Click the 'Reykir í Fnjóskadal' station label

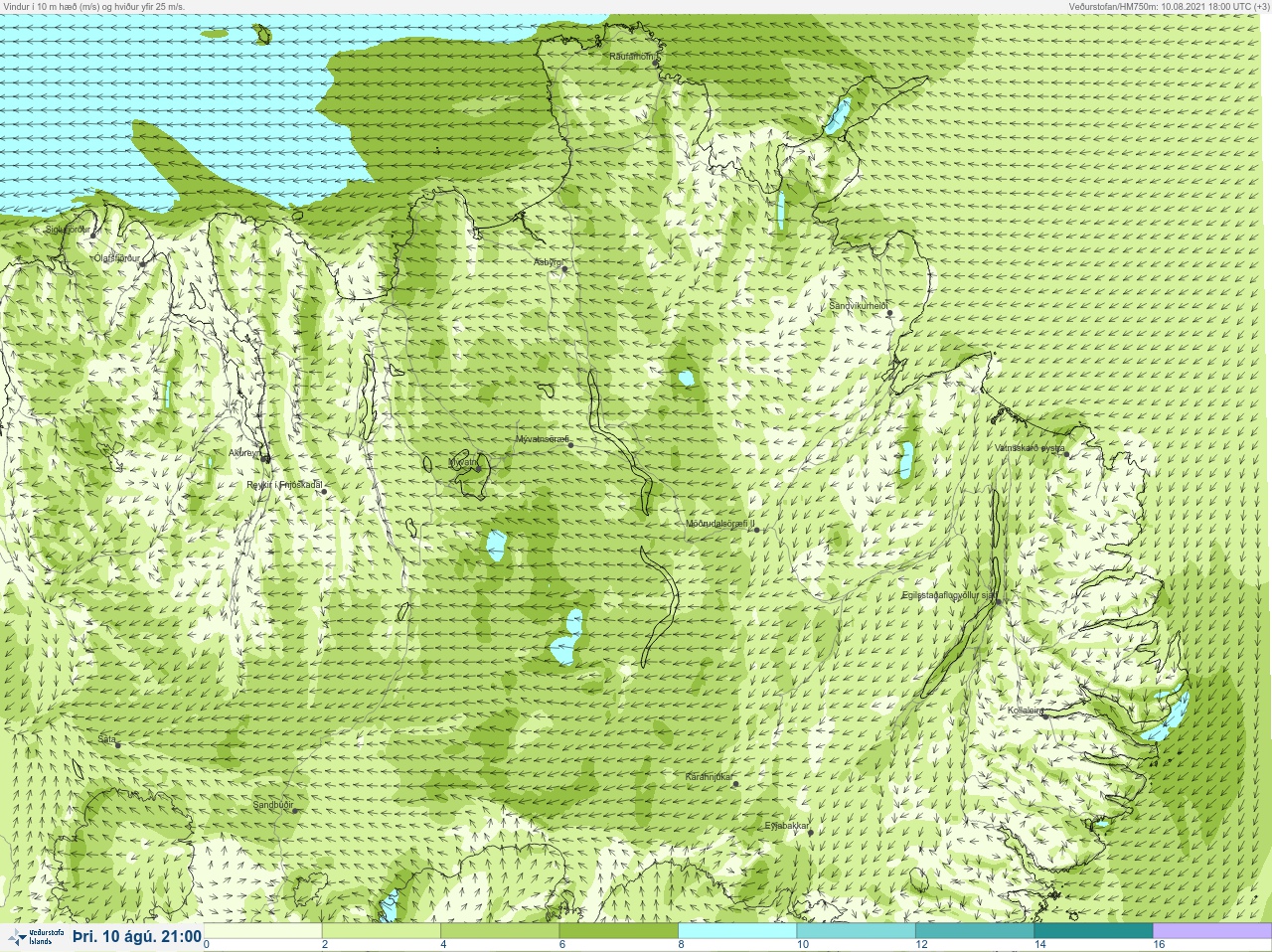click(x=284, y=485)
